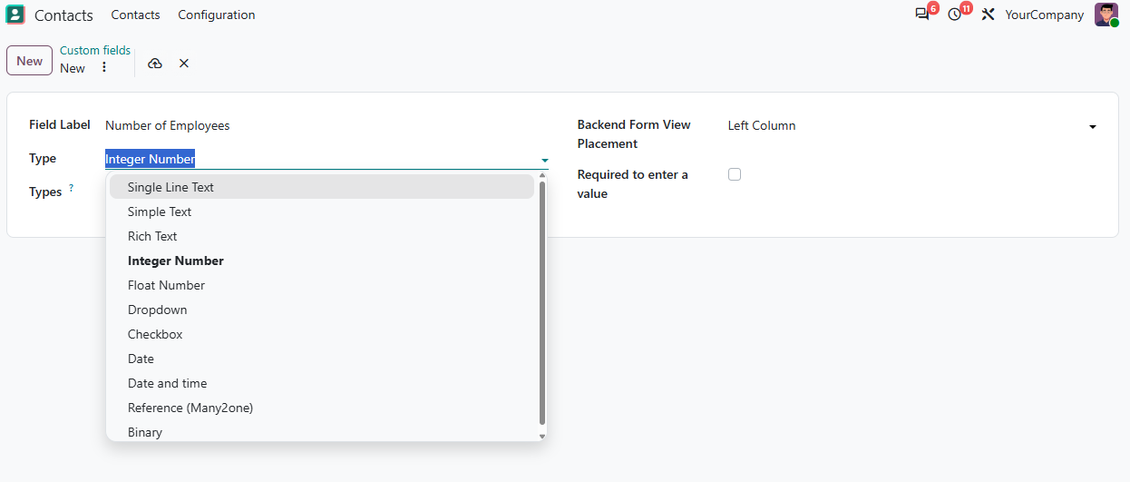Open the messages chat icon

[922, 14]
